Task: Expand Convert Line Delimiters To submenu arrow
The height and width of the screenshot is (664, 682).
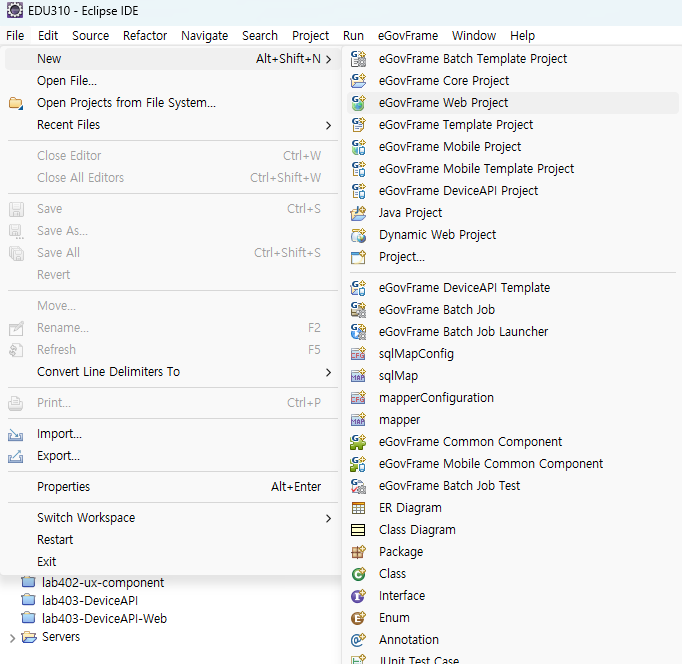Action: point(328,372)
